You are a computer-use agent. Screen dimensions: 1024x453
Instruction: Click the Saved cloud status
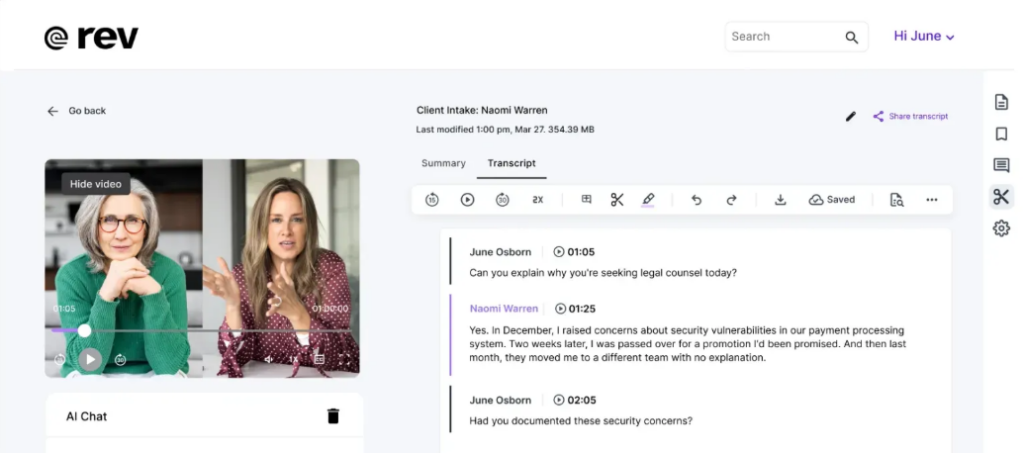pos(831,200)
